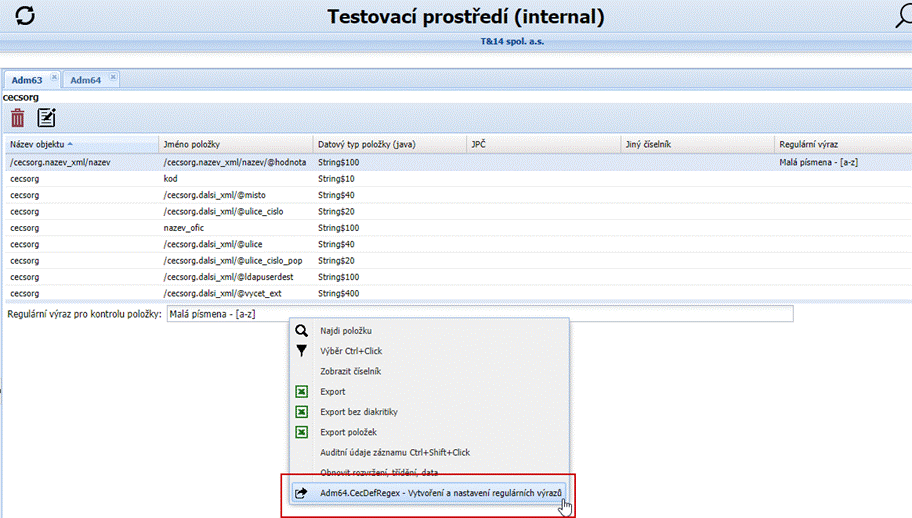Select Výběr Ctrl+Click menu entry

point(351,351)
